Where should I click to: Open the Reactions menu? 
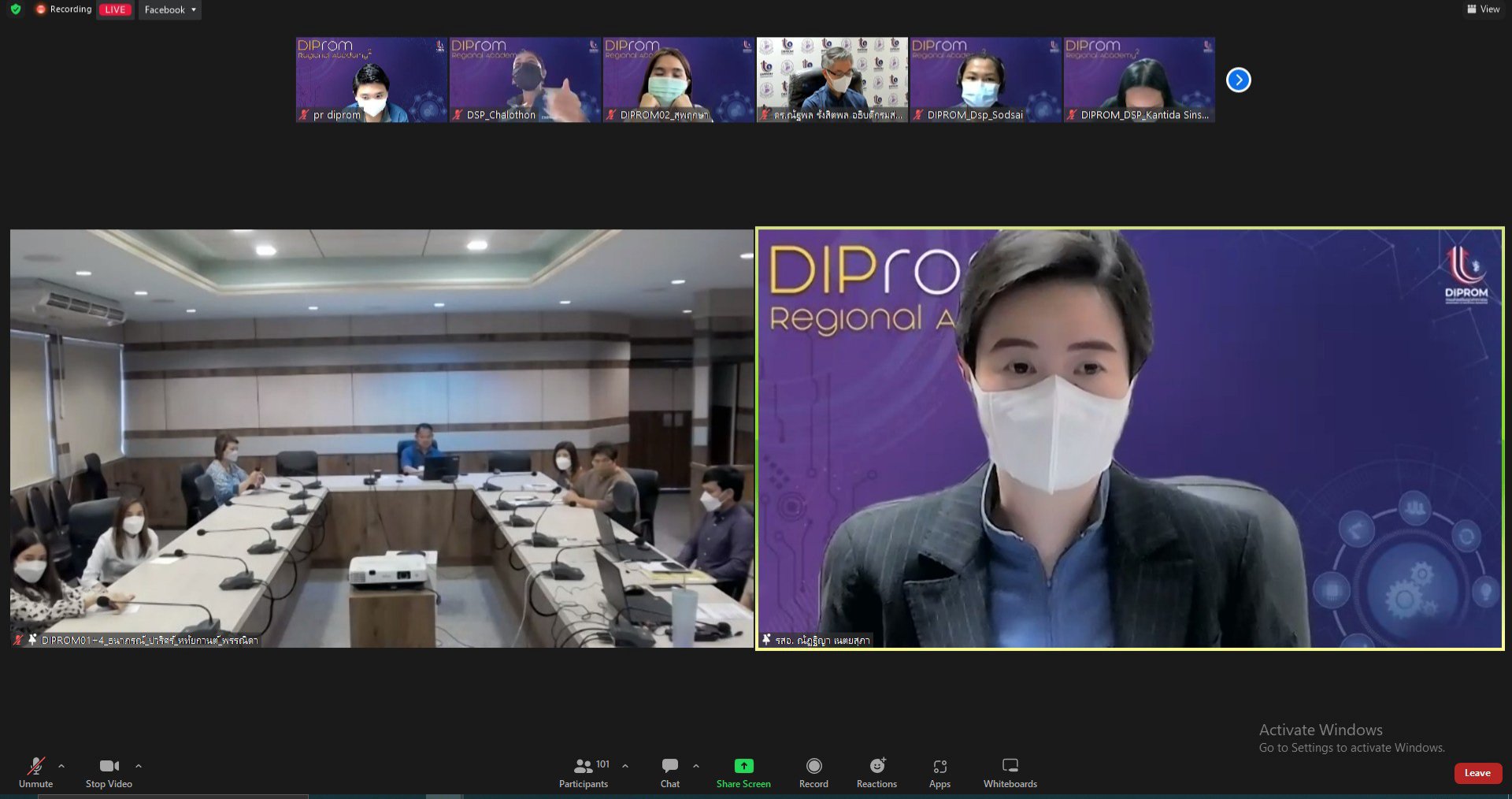876,772
